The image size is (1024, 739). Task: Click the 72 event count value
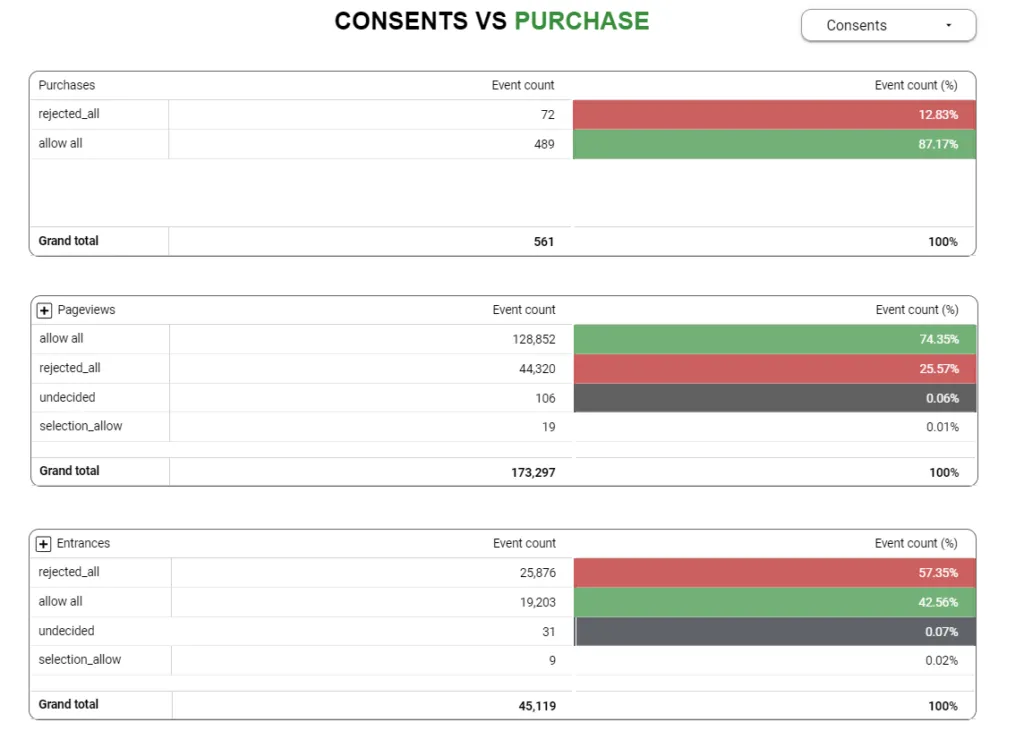pyautogui.click(x=547, y=115)
